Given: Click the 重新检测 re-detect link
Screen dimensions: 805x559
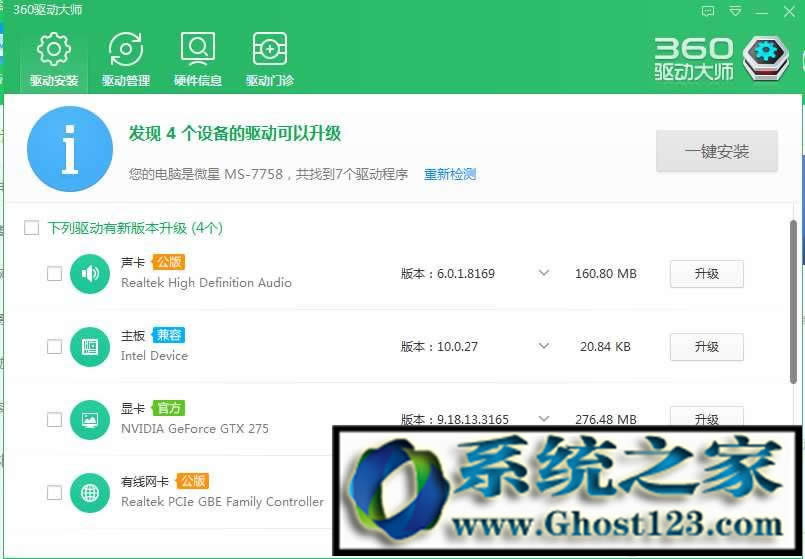Looking at the screenshot, I should [x=450, y=174].
